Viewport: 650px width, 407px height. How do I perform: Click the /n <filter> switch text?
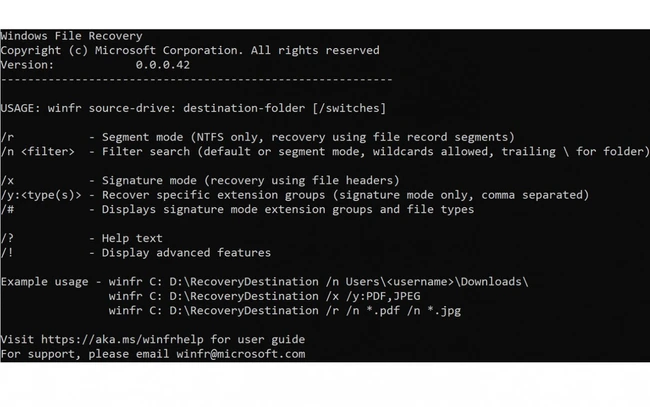click(37, 152)
